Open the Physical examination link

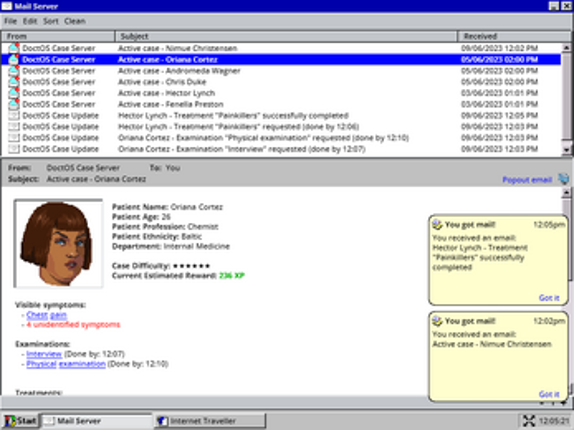pyautogui.click(x=66, y=364)
